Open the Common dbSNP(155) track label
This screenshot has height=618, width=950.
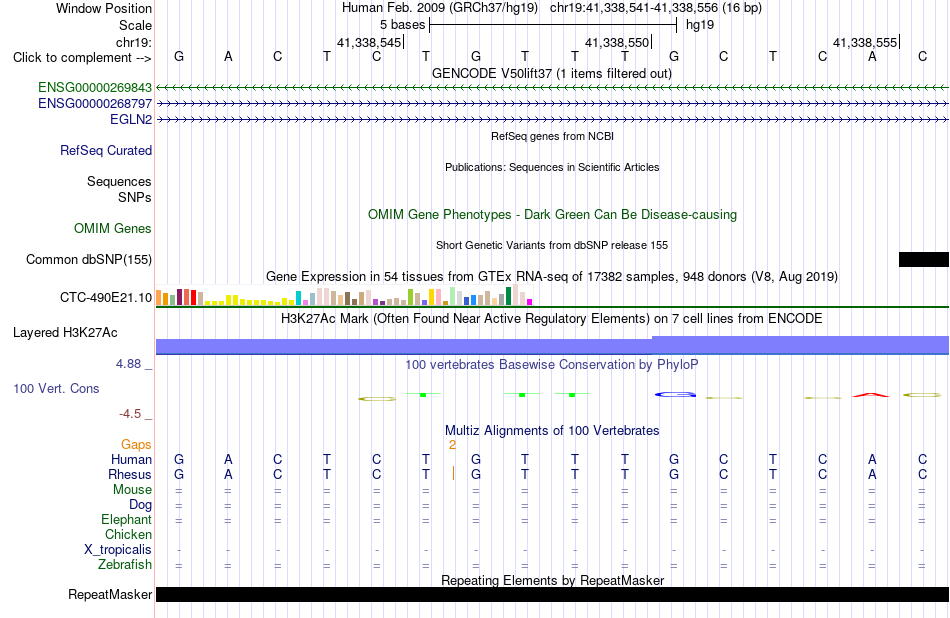(88, 259)
